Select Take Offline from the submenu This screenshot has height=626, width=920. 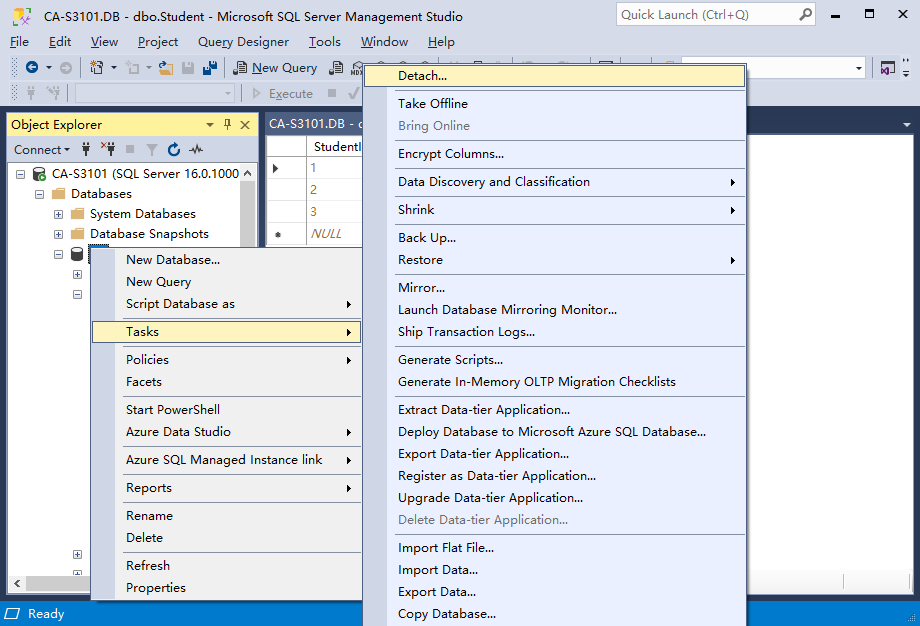point(432,104)
